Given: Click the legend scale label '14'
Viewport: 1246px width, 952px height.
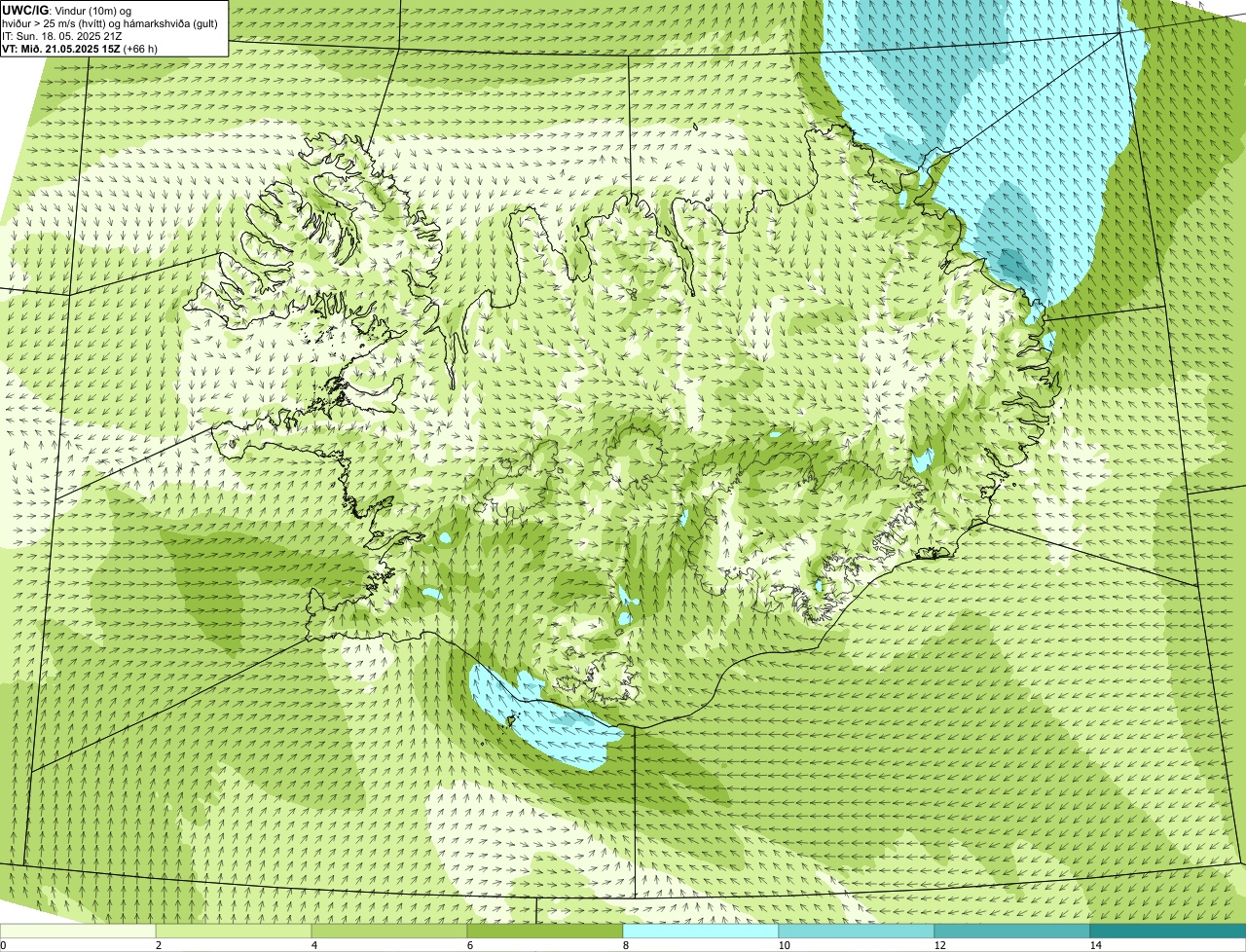Looking at the screenshot, I should [1095, 945].
